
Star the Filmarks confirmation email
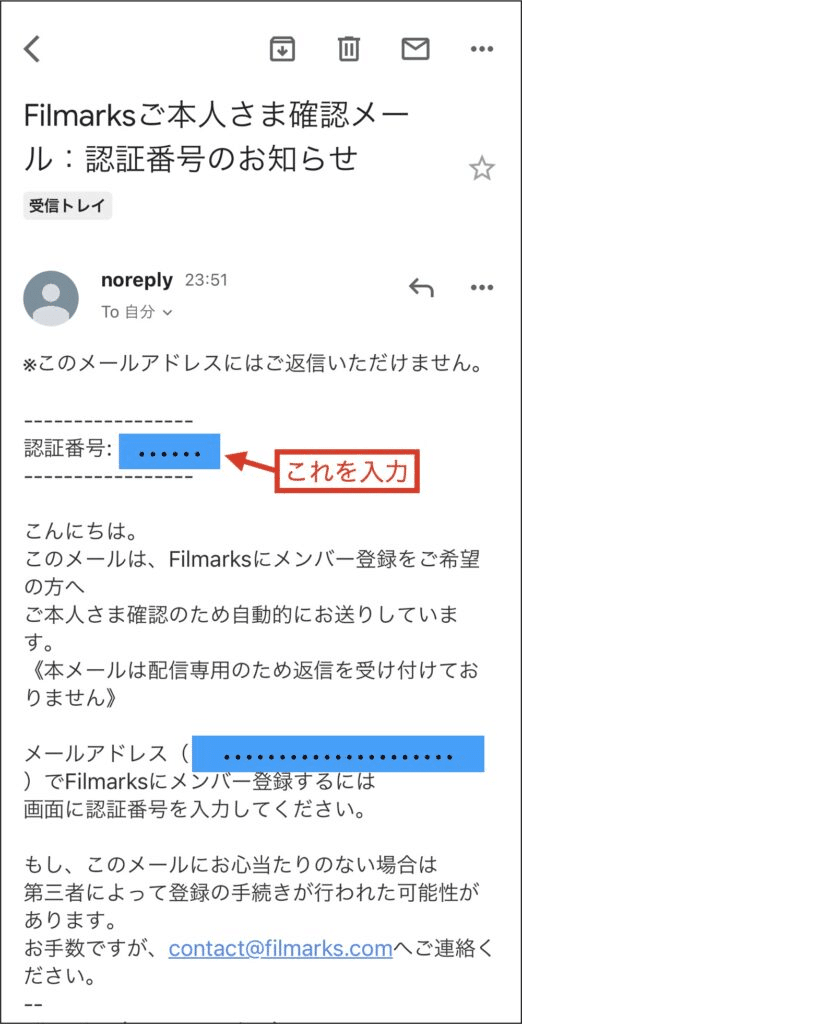(482, 168)
